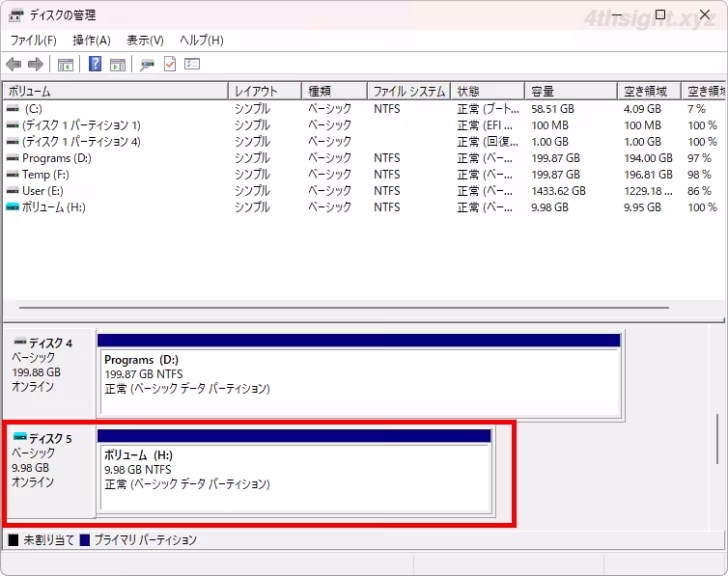The image size is (728, 576).
Task: Click the ディスク 4 disk icon
Action: pos(20,342)
